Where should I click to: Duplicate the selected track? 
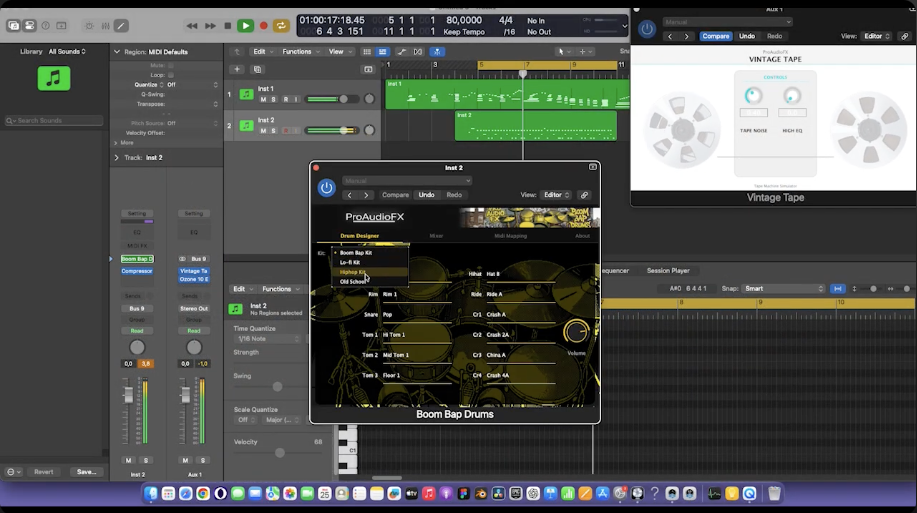tap(257, 70)
